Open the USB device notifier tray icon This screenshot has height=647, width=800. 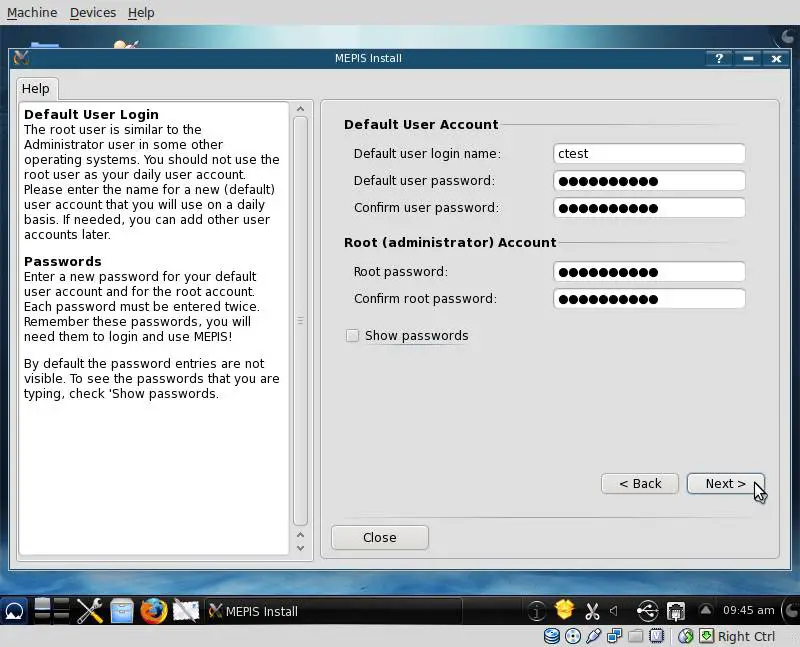coord(647,611)
